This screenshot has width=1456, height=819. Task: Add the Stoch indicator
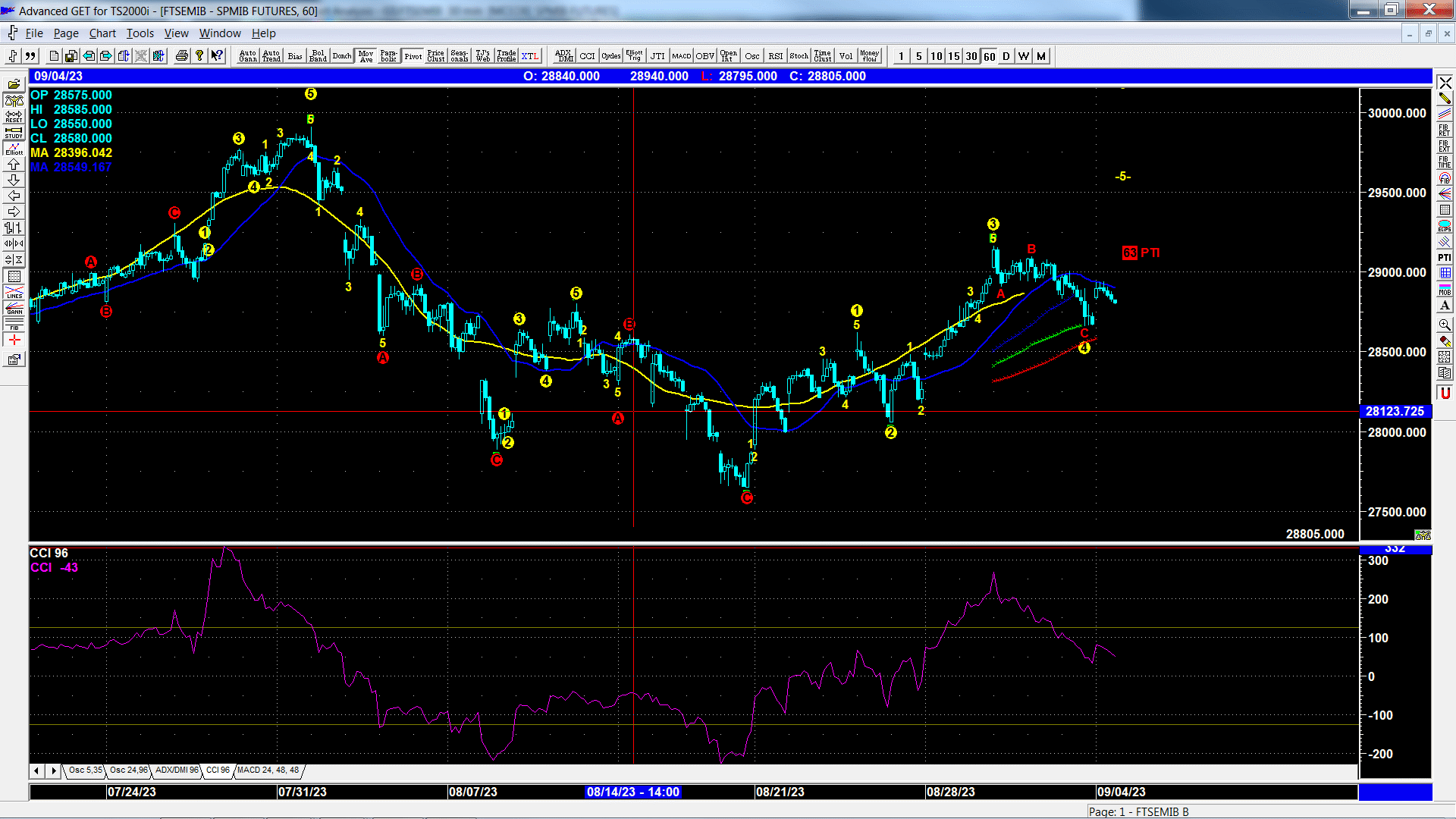coord(799,56)
